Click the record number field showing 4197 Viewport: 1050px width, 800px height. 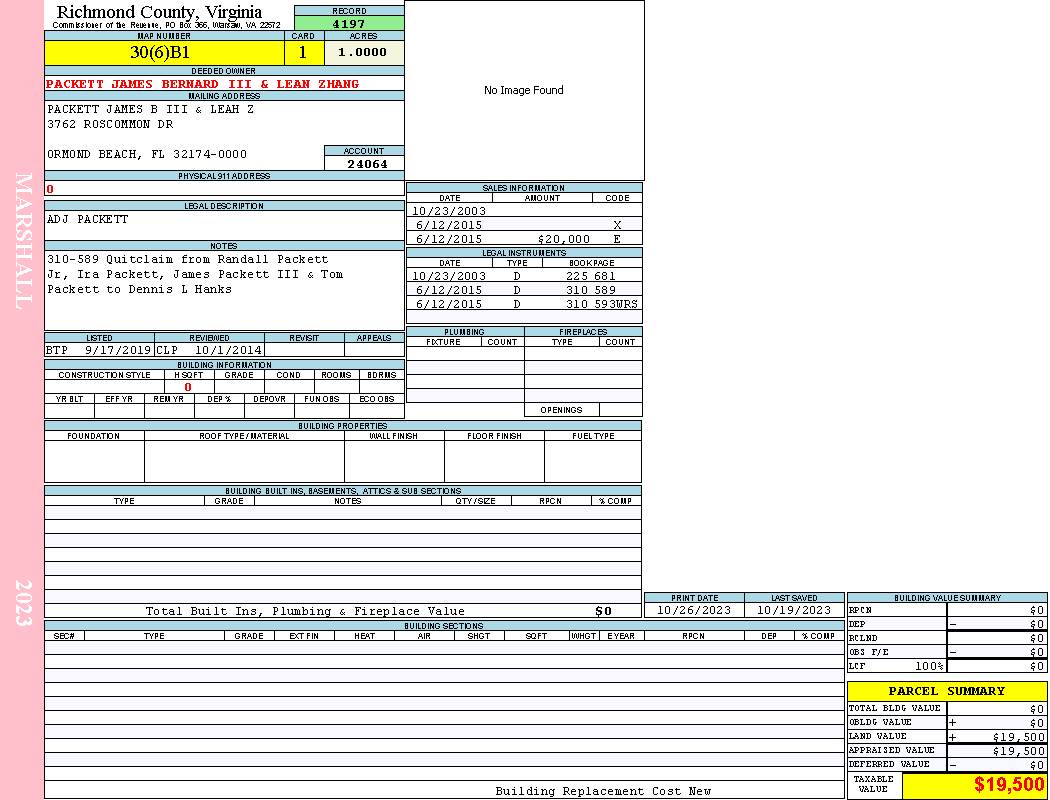click(x=349, y=23)
